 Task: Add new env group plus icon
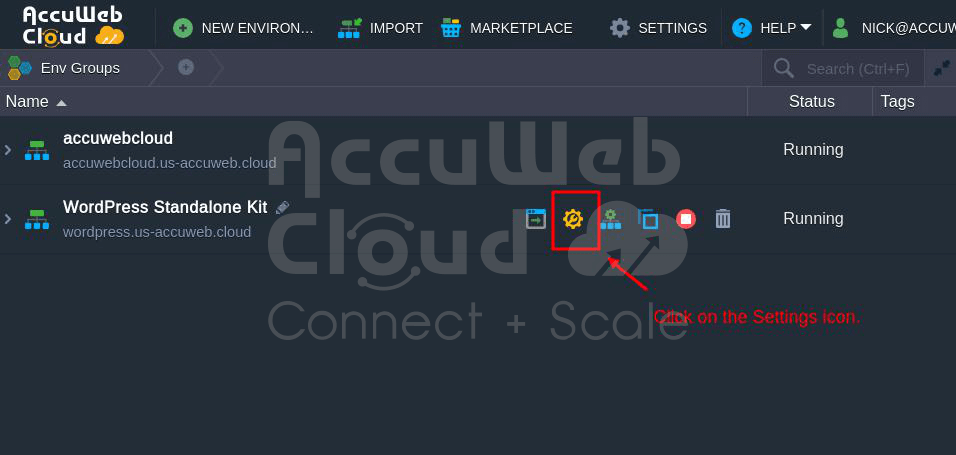point(186,67)
